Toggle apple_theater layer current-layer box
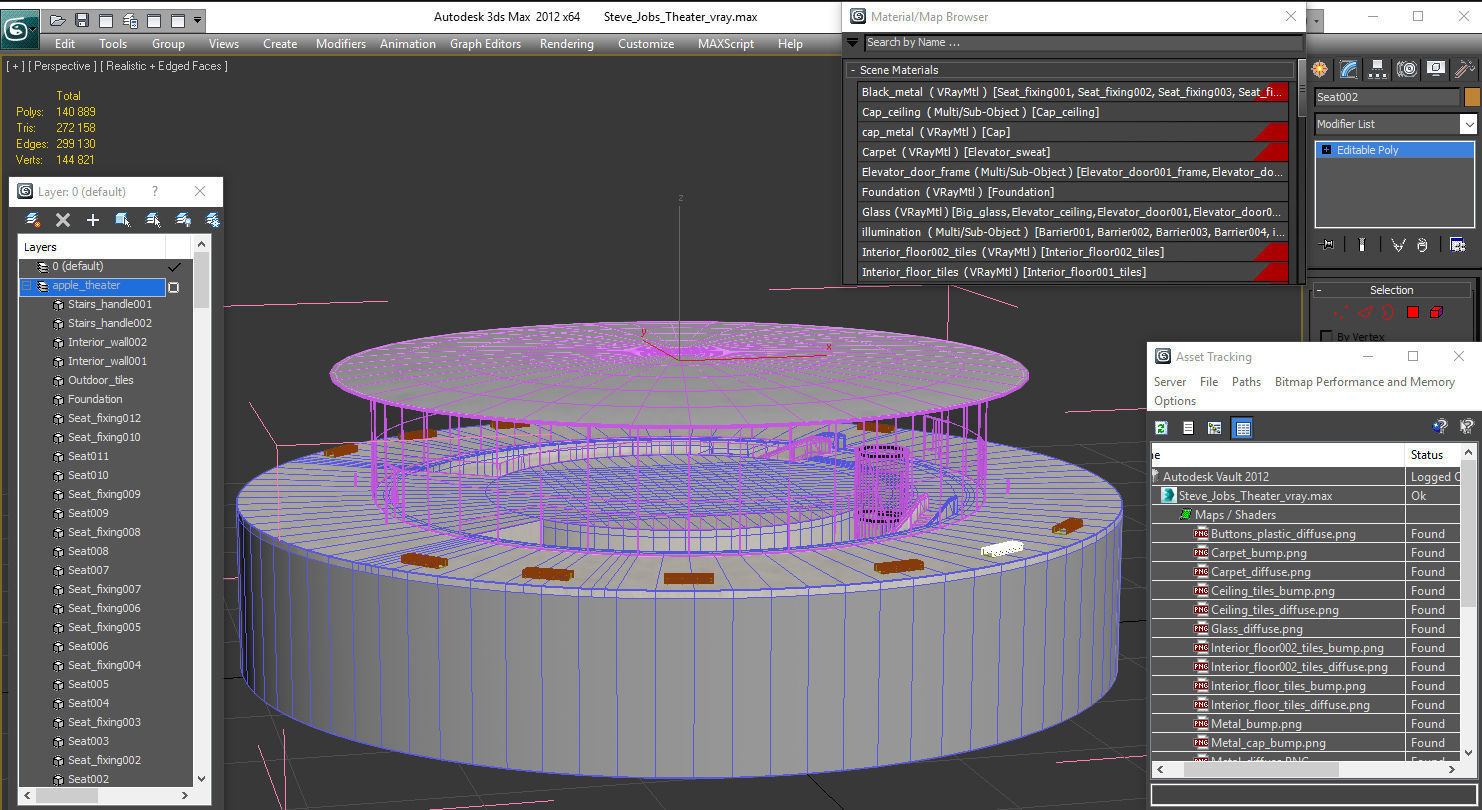 pos(173,287)
